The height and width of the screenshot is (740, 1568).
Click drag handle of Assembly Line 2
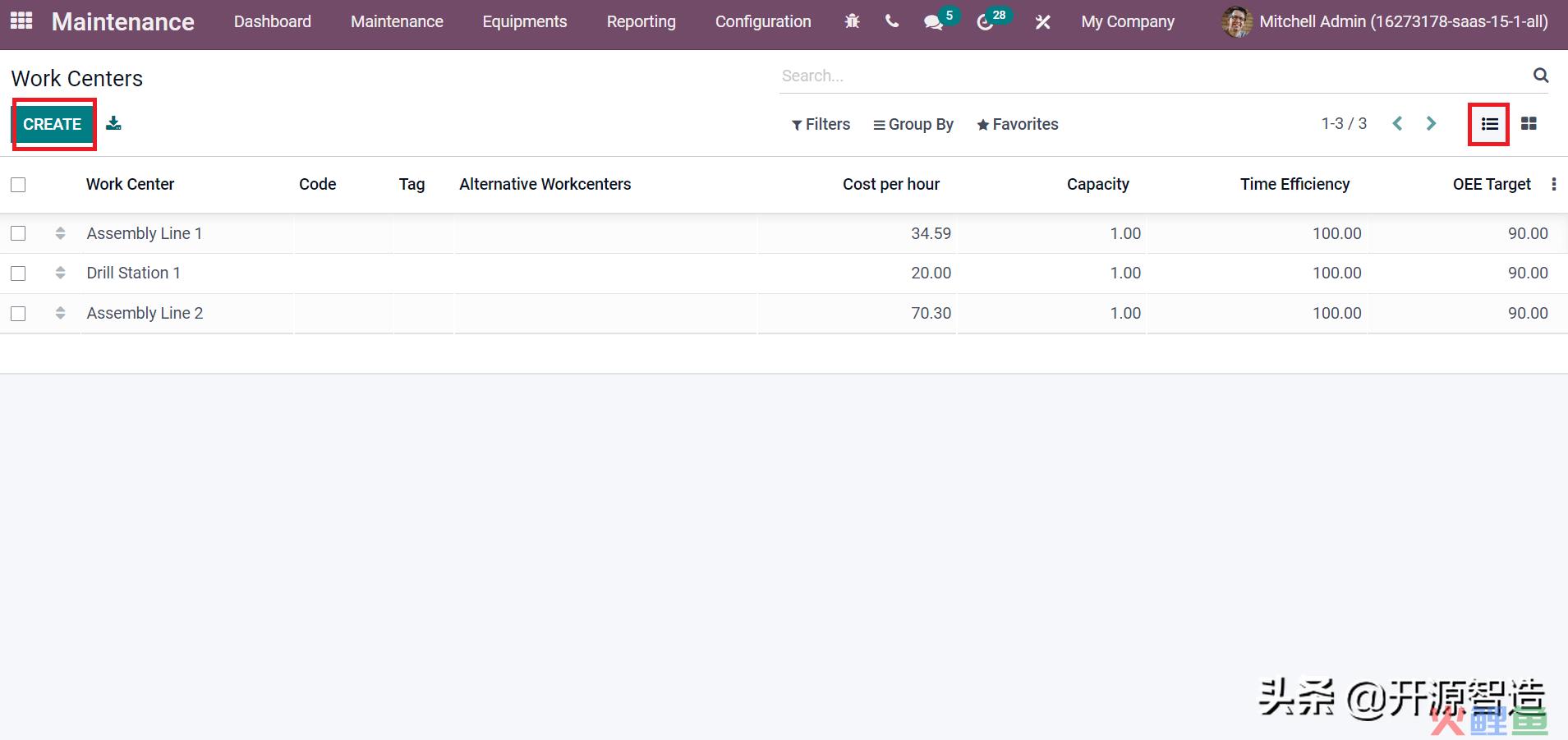pyautogui.click(x=60, y=313)
